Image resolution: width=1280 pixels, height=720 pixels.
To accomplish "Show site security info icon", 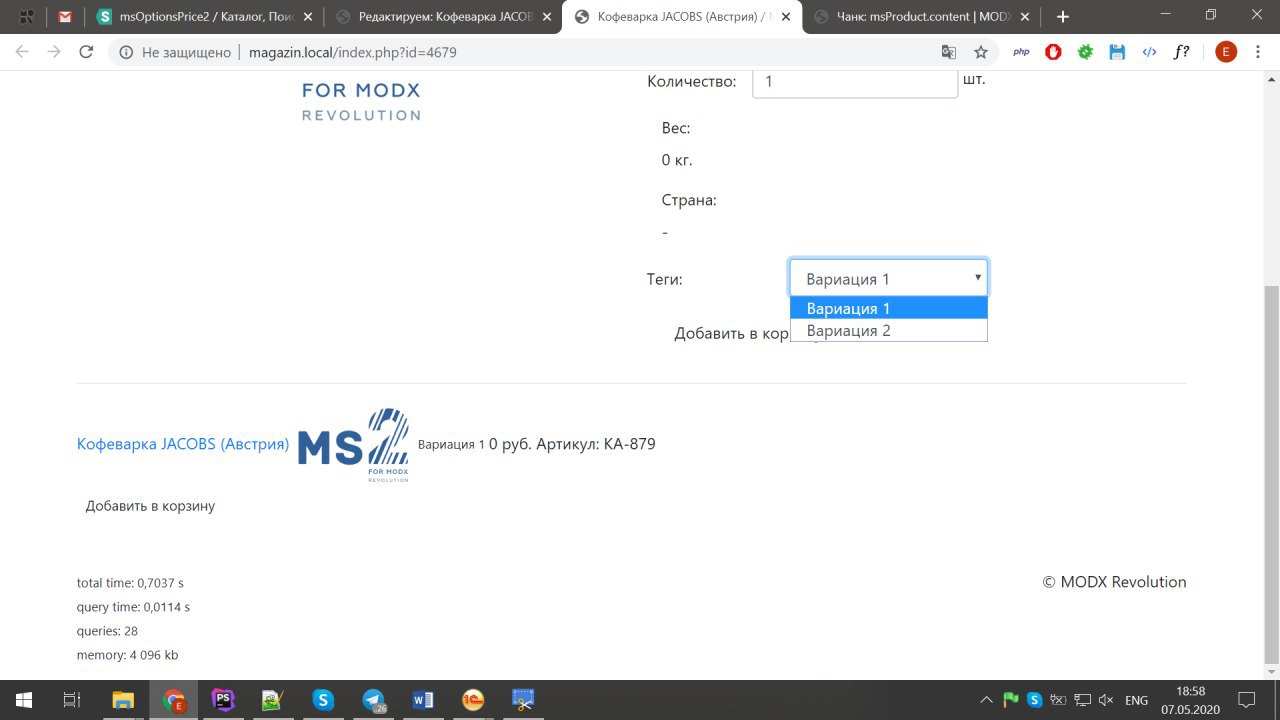I will pyautogui.click(x=126, y=52).
